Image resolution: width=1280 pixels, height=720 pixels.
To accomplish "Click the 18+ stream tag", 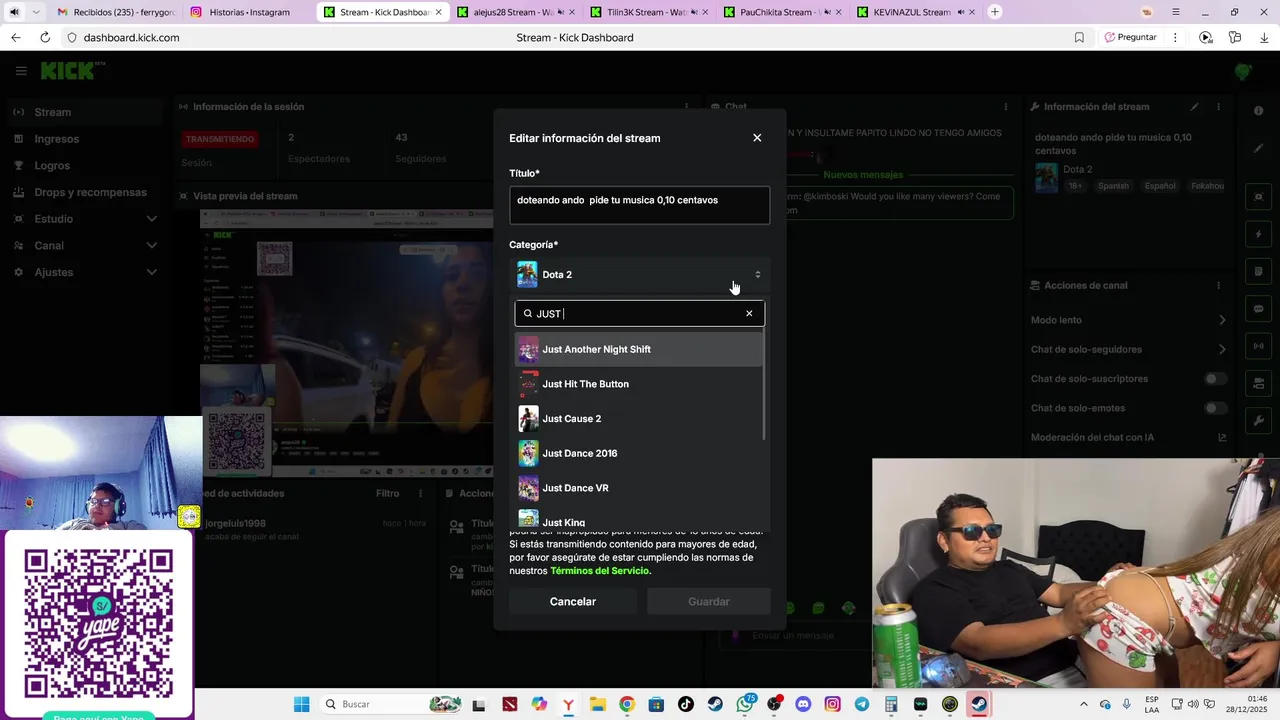I will pos(1075,186).
